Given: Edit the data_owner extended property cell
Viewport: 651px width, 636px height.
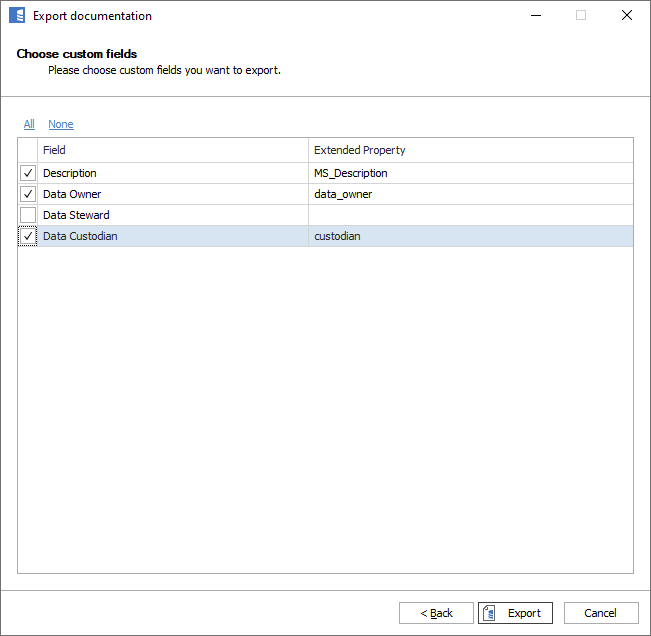Looking at the screenshot, I should [470, 194].
